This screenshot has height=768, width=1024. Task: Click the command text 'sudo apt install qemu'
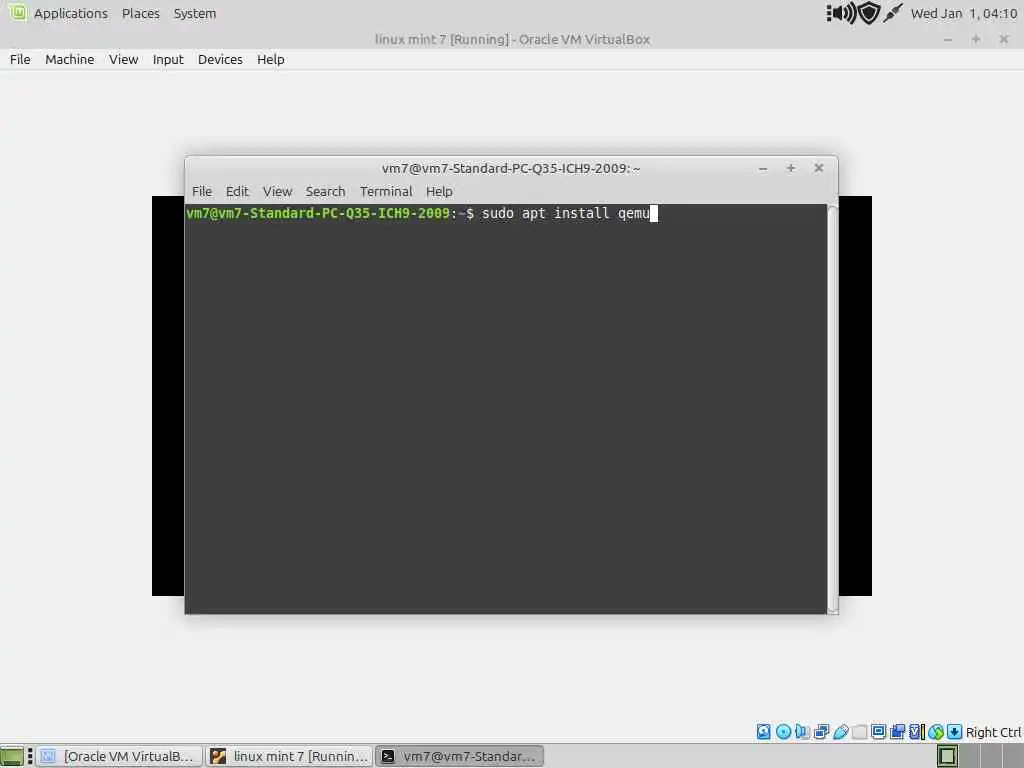566,214
